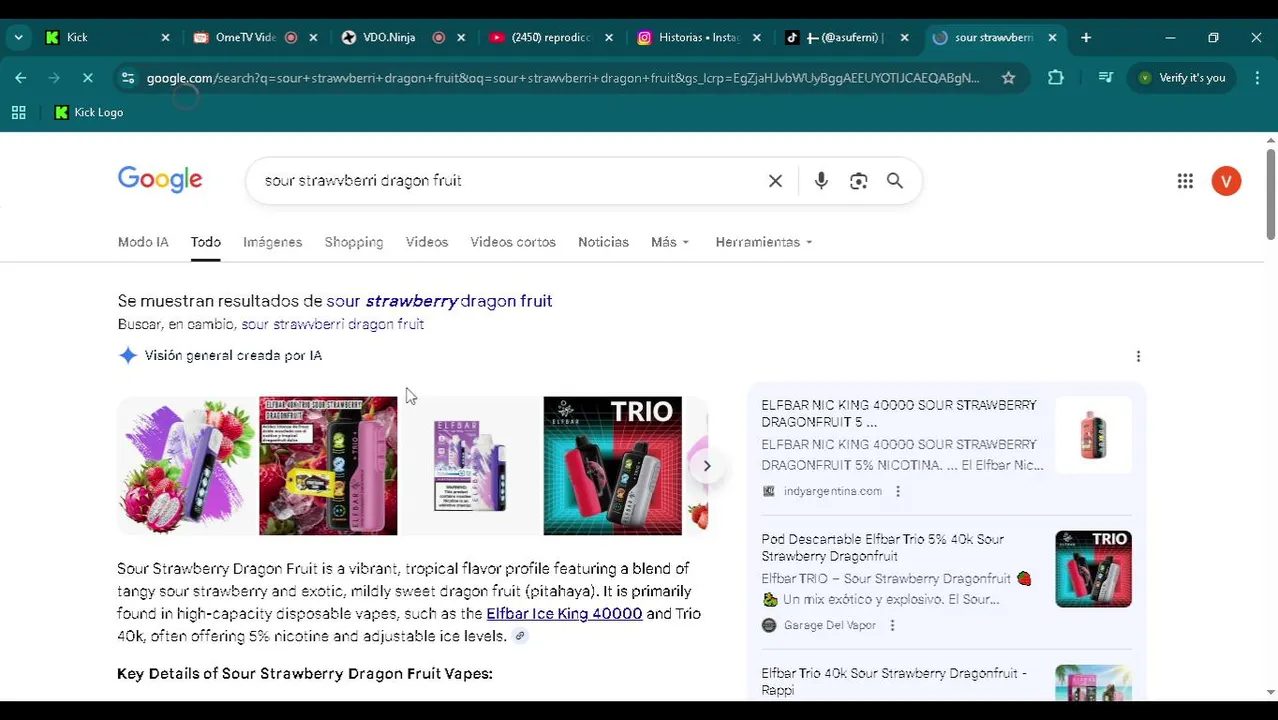The height and width of the screenshot is (720, 1278).
Task: Go back to previous page
Action: click(x=21, y=78)
